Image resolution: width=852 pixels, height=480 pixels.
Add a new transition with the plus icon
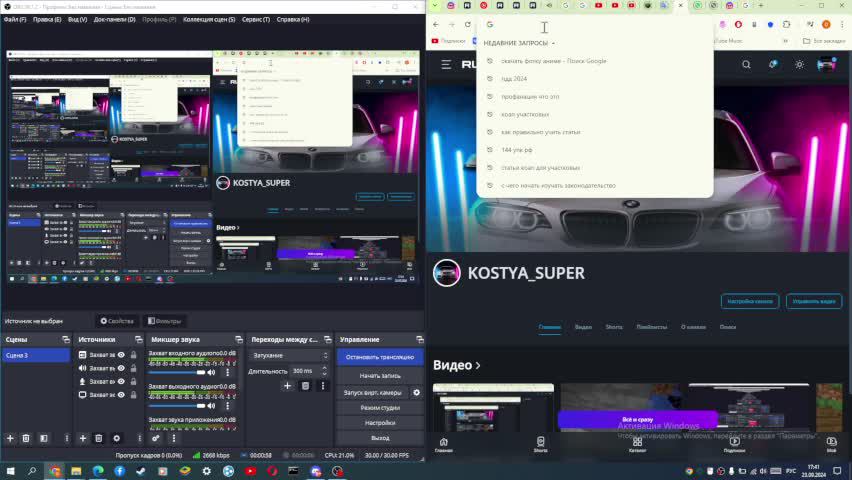tap(287, 386)
